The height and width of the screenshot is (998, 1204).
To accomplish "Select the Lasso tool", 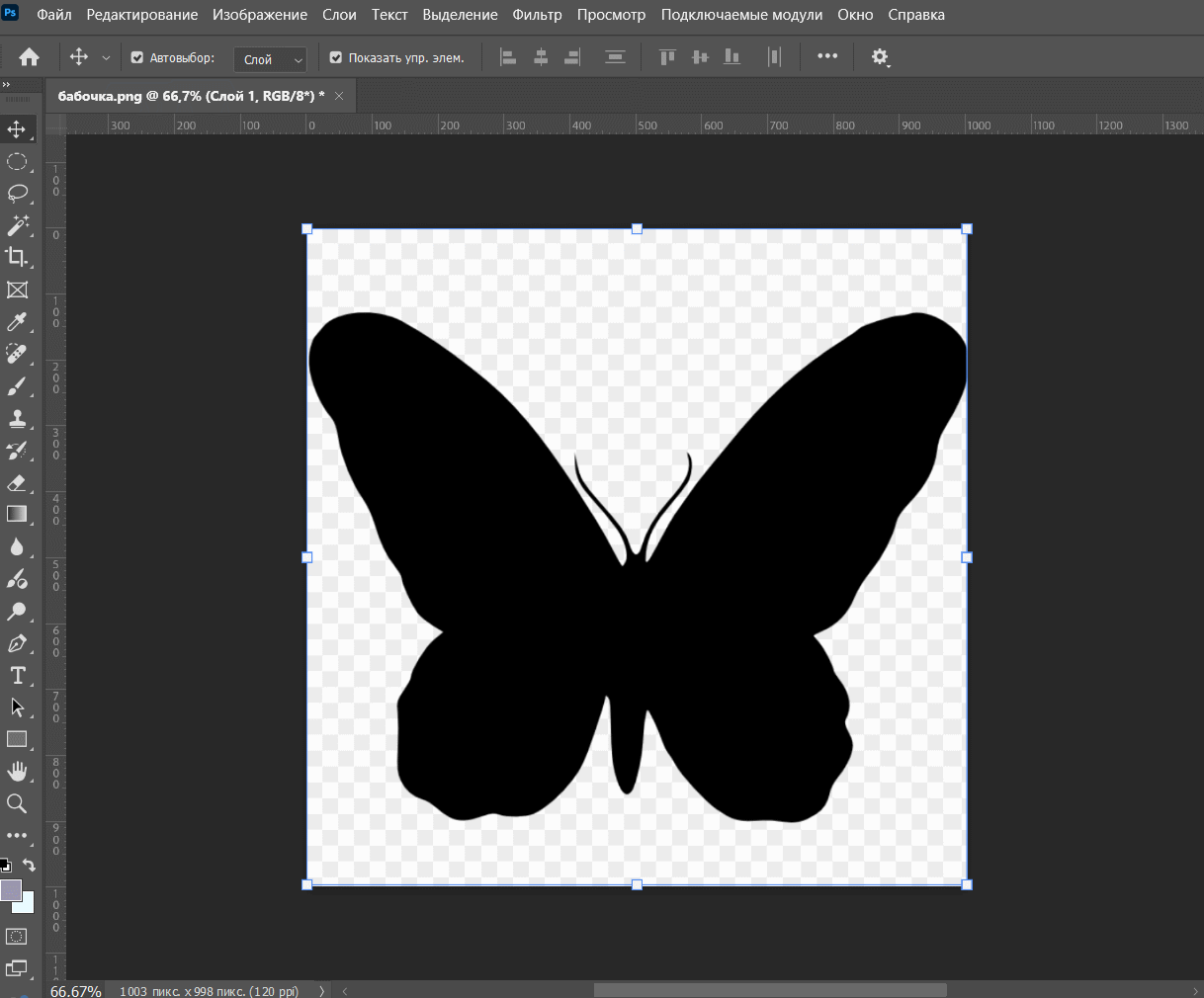I will pos(17,193).
